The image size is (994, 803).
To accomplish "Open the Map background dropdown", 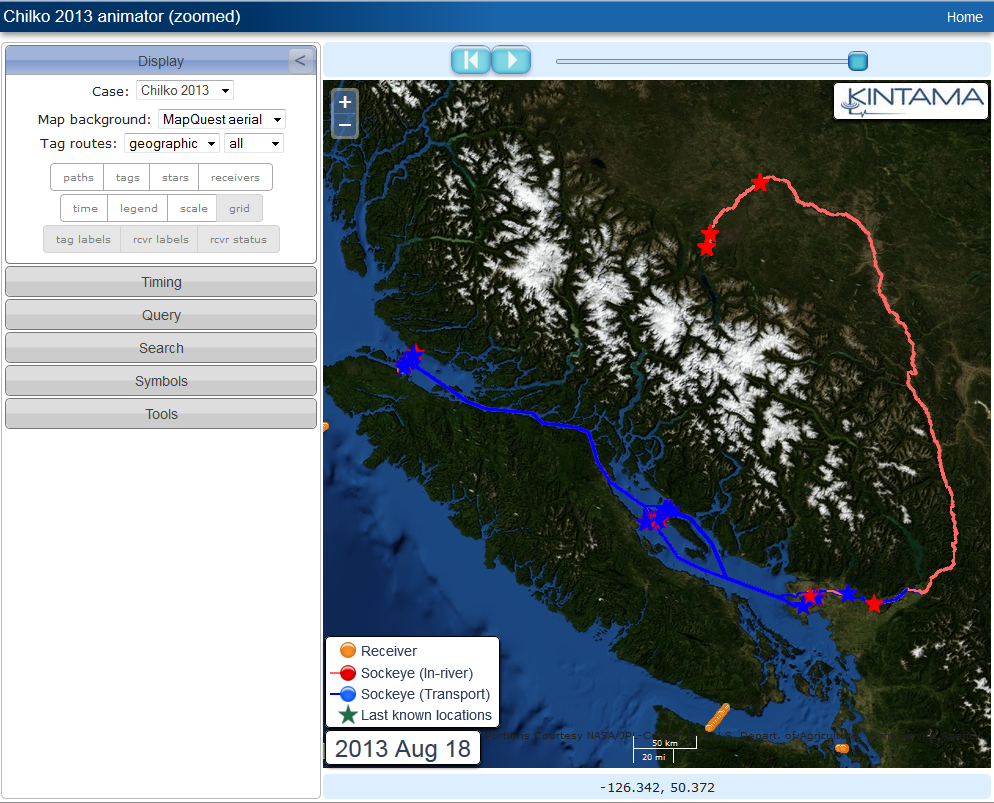I will coord(222,119).
